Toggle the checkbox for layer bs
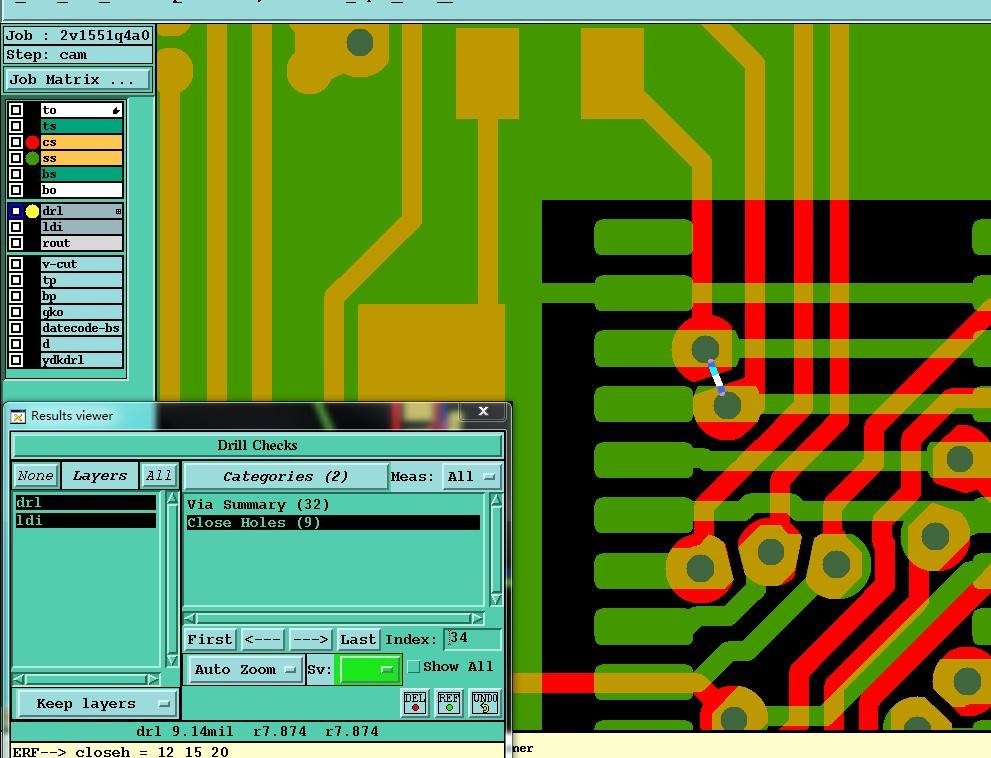This screenshot has width=991, height=758. (16, 174)
